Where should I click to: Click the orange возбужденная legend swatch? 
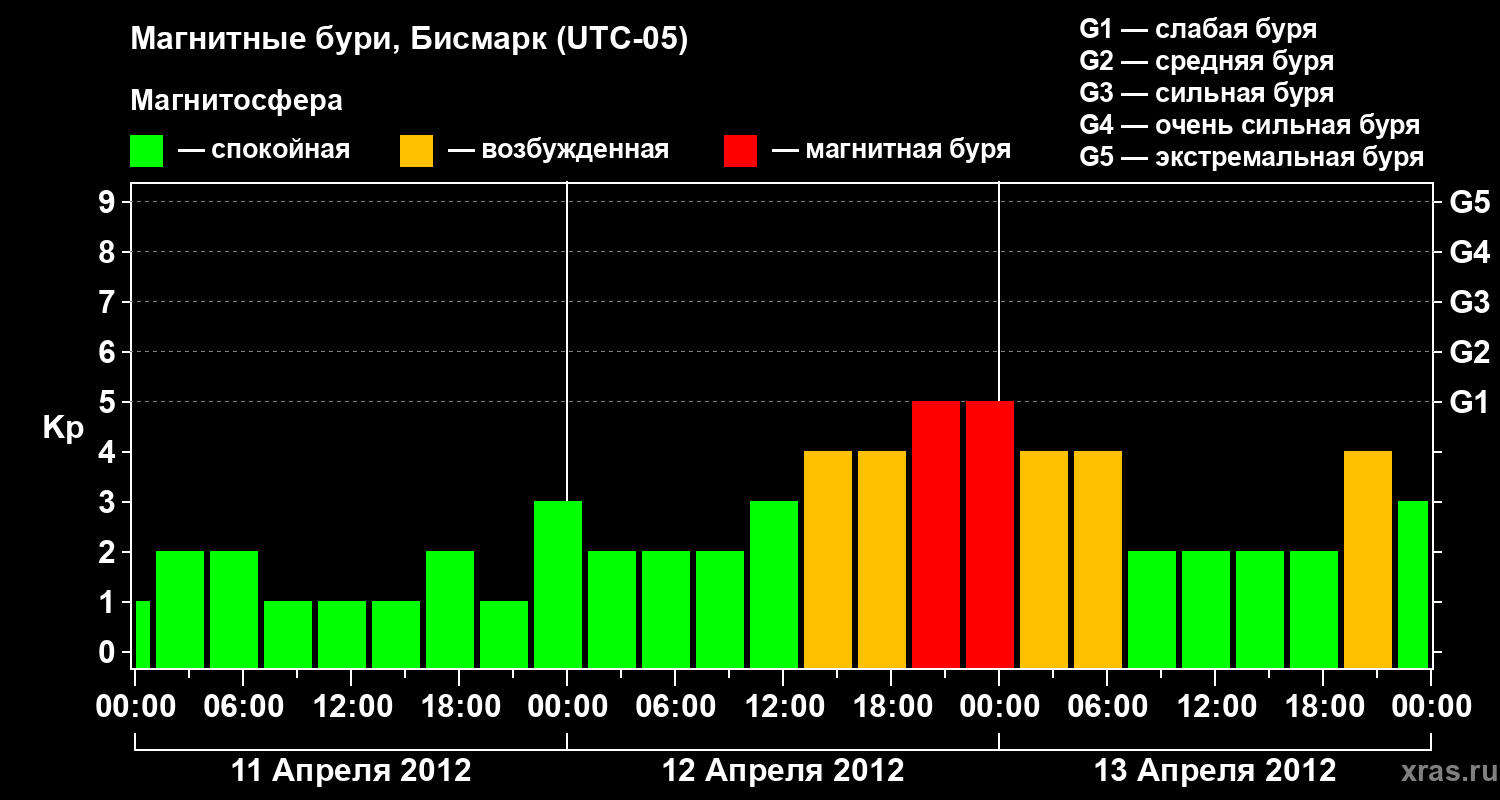click(416, 151)
